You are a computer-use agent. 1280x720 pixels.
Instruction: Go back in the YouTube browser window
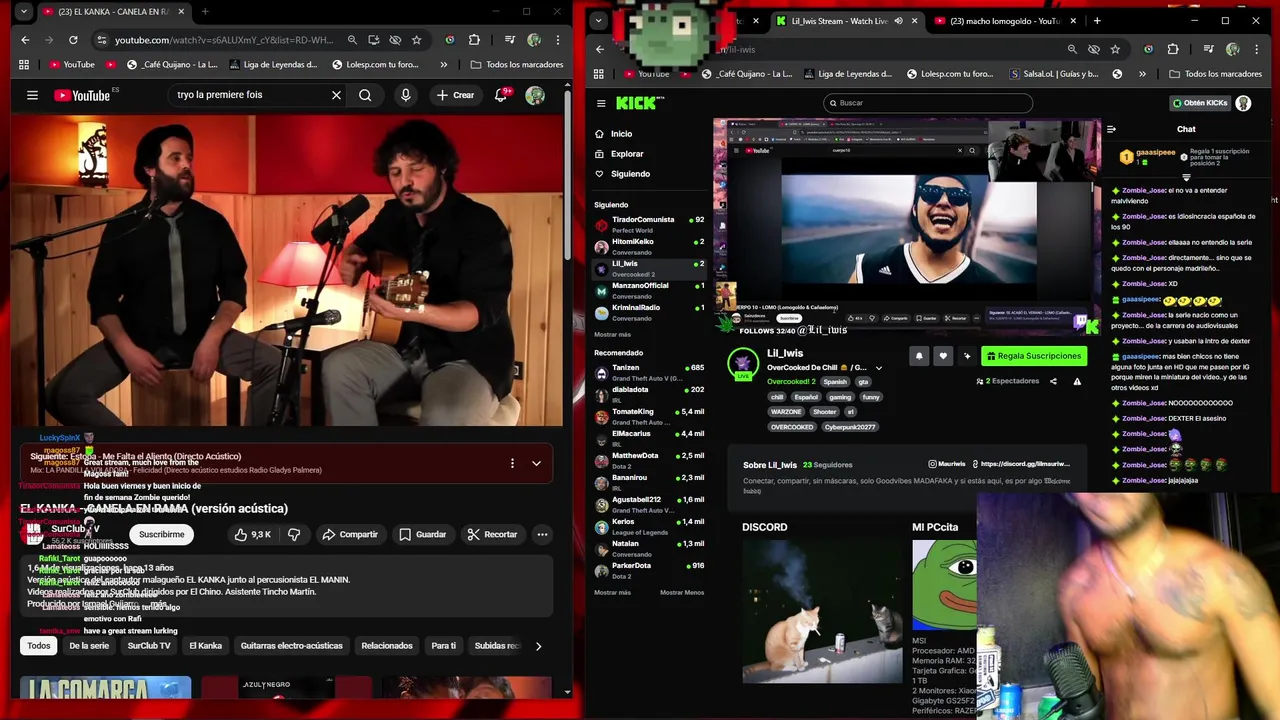(25, 40)
